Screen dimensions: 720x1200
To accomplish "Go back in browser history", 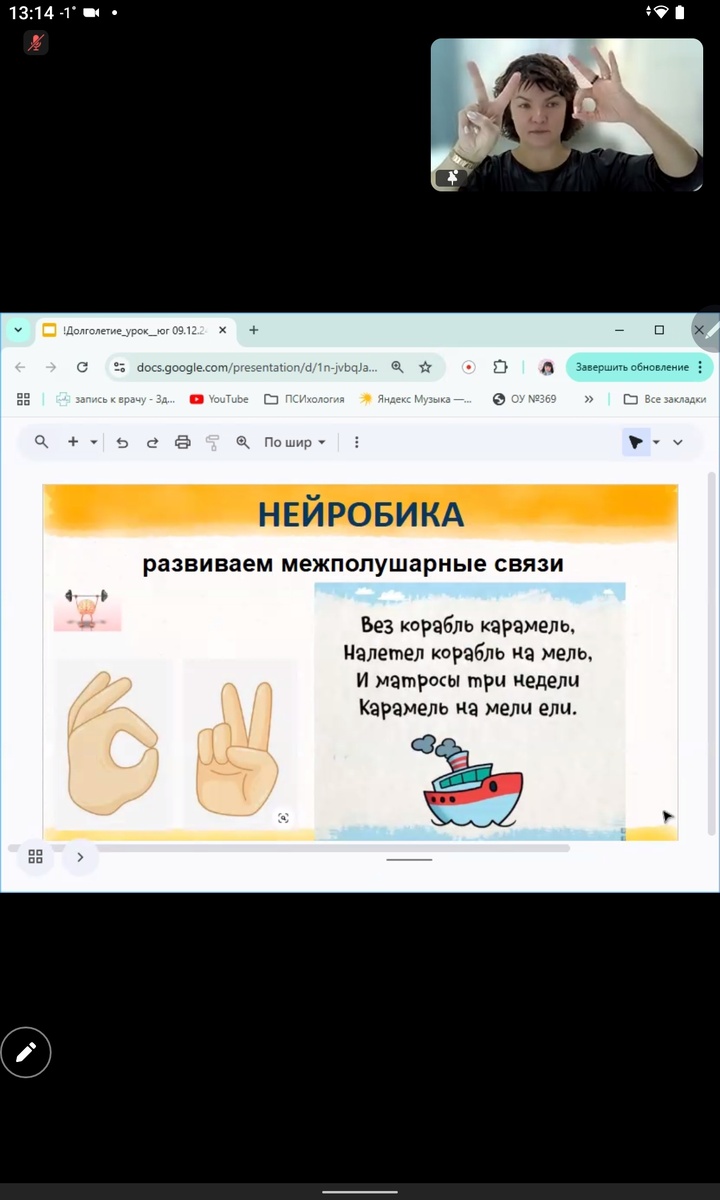I will pyautogui.click(x=20, y=367).
